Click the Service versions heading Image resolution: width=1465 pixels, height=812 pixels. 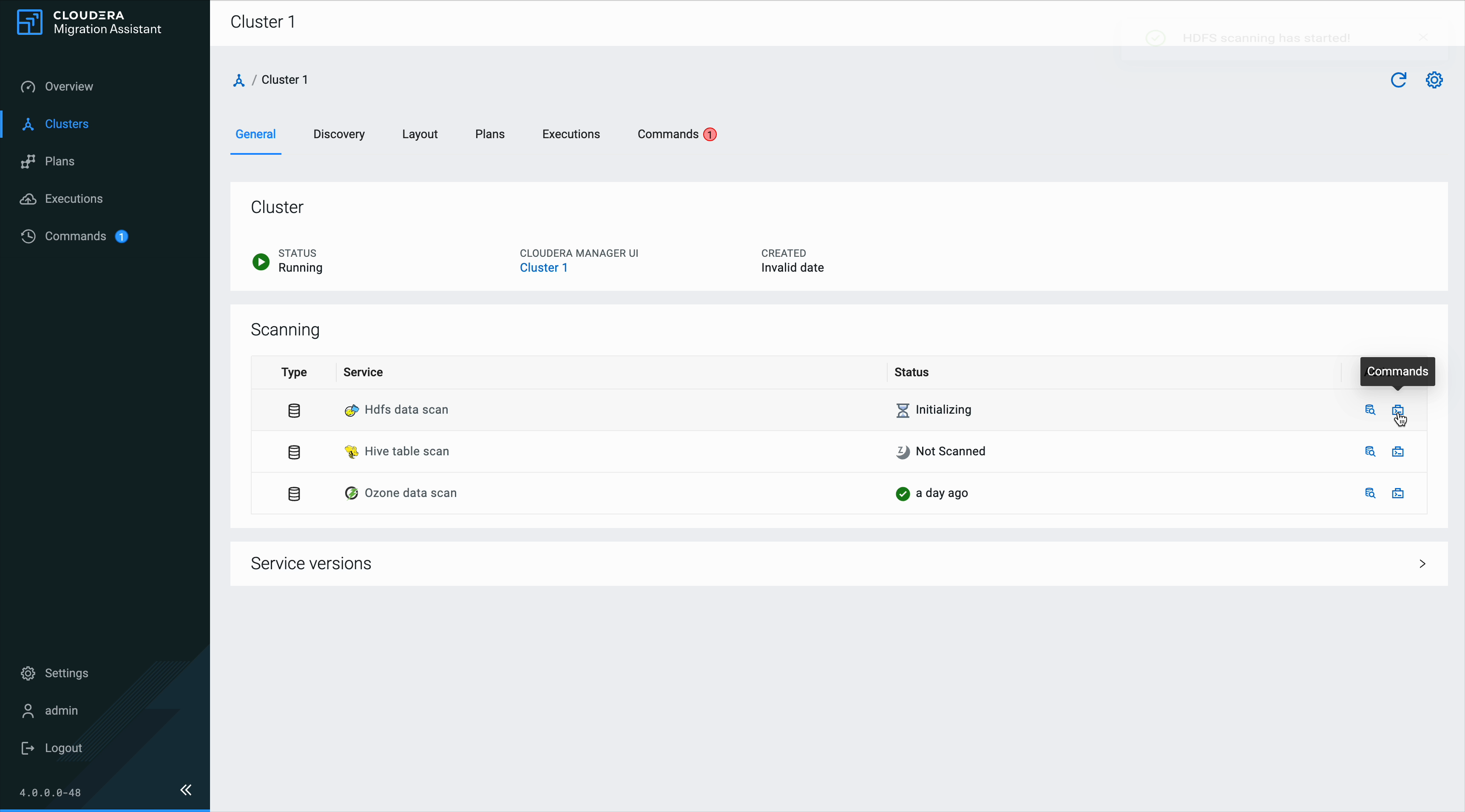pyautogui.click(x=311, y=563)
